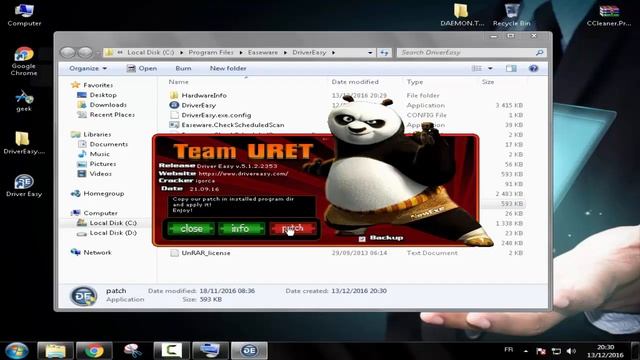
Task: Select Program Files in address breadcrumb
Action: tap(211, 52)
